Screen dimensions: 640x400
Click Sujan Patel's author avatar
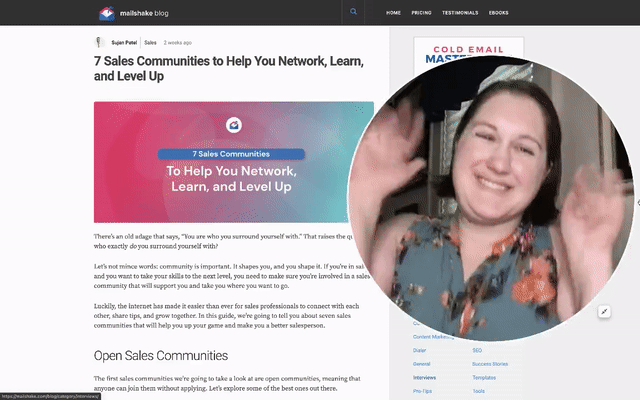click(x=98, y=42)
